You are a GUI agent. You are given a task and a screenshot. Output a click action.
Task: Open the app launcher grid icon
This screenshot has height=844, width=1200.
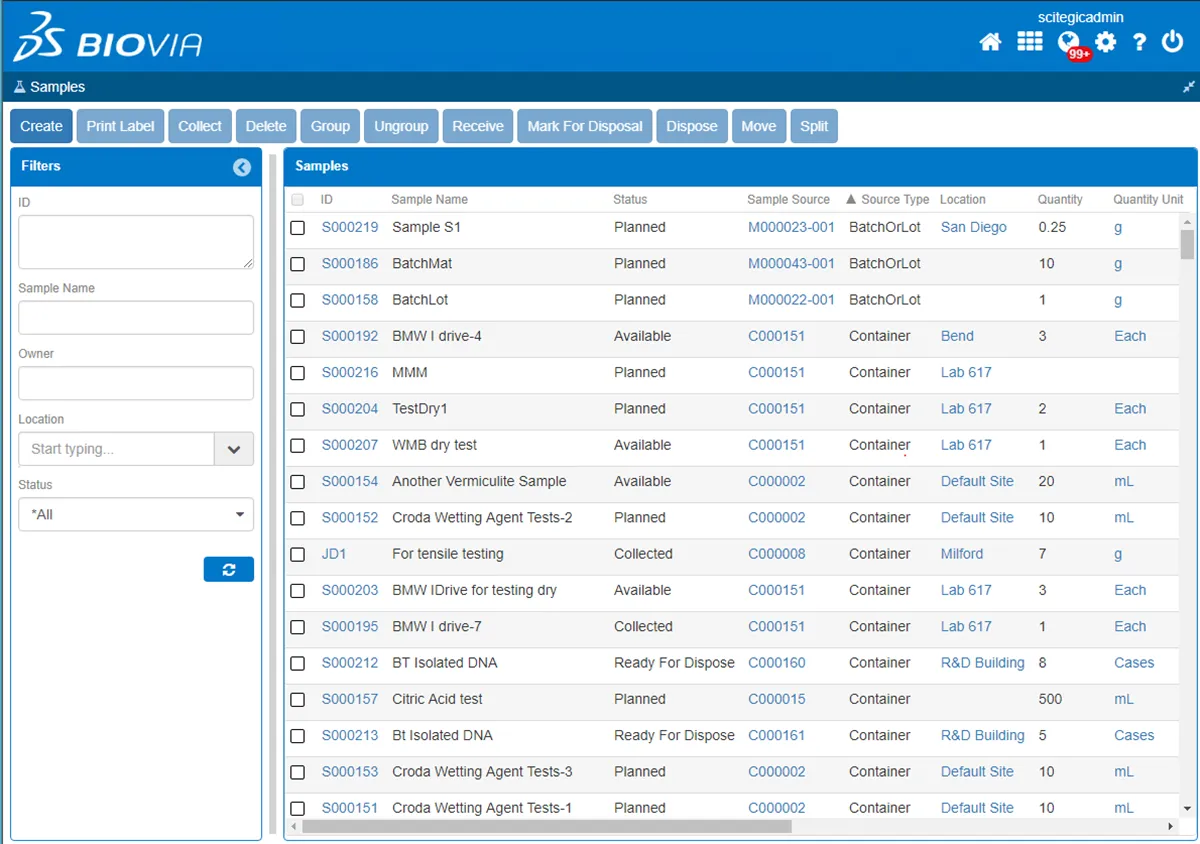(1030, 43)
